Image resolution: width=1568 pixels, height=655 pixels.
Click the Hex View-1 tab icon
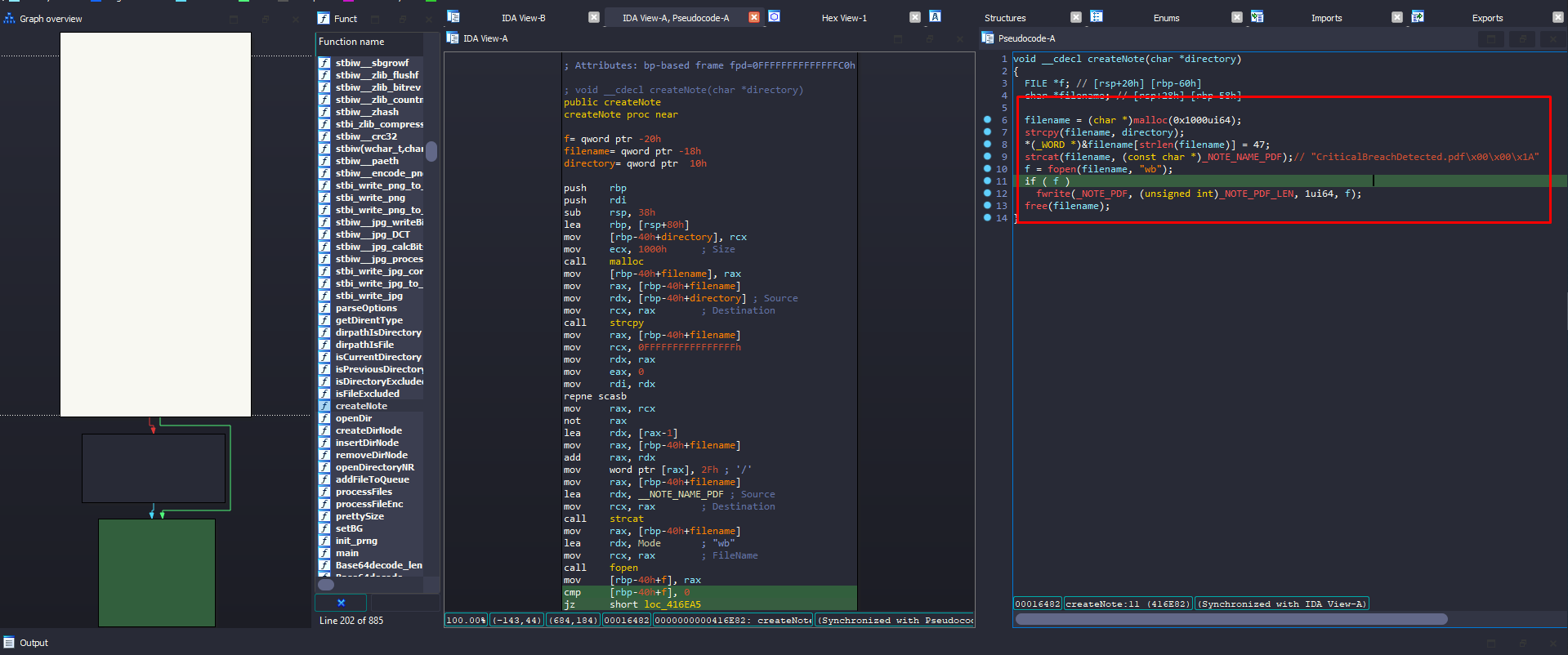(774, 17)
